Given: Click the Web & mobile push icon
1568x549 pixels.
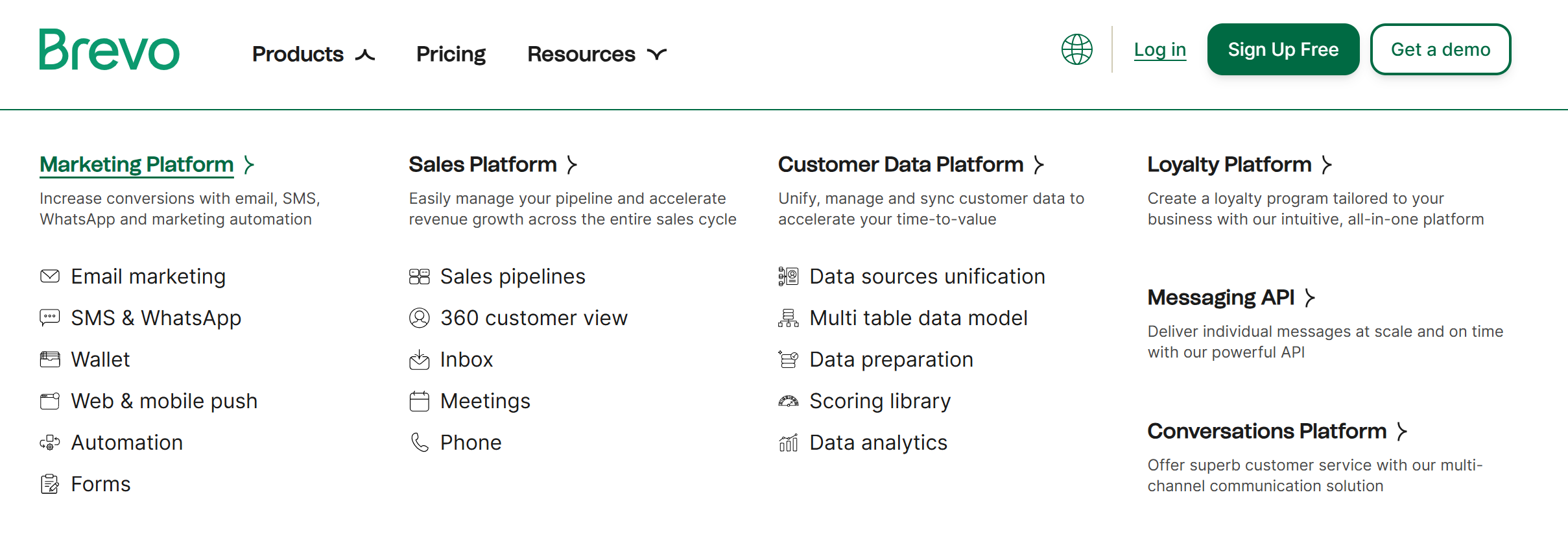Looking at the screenshot, I should (x=50, y=401).
